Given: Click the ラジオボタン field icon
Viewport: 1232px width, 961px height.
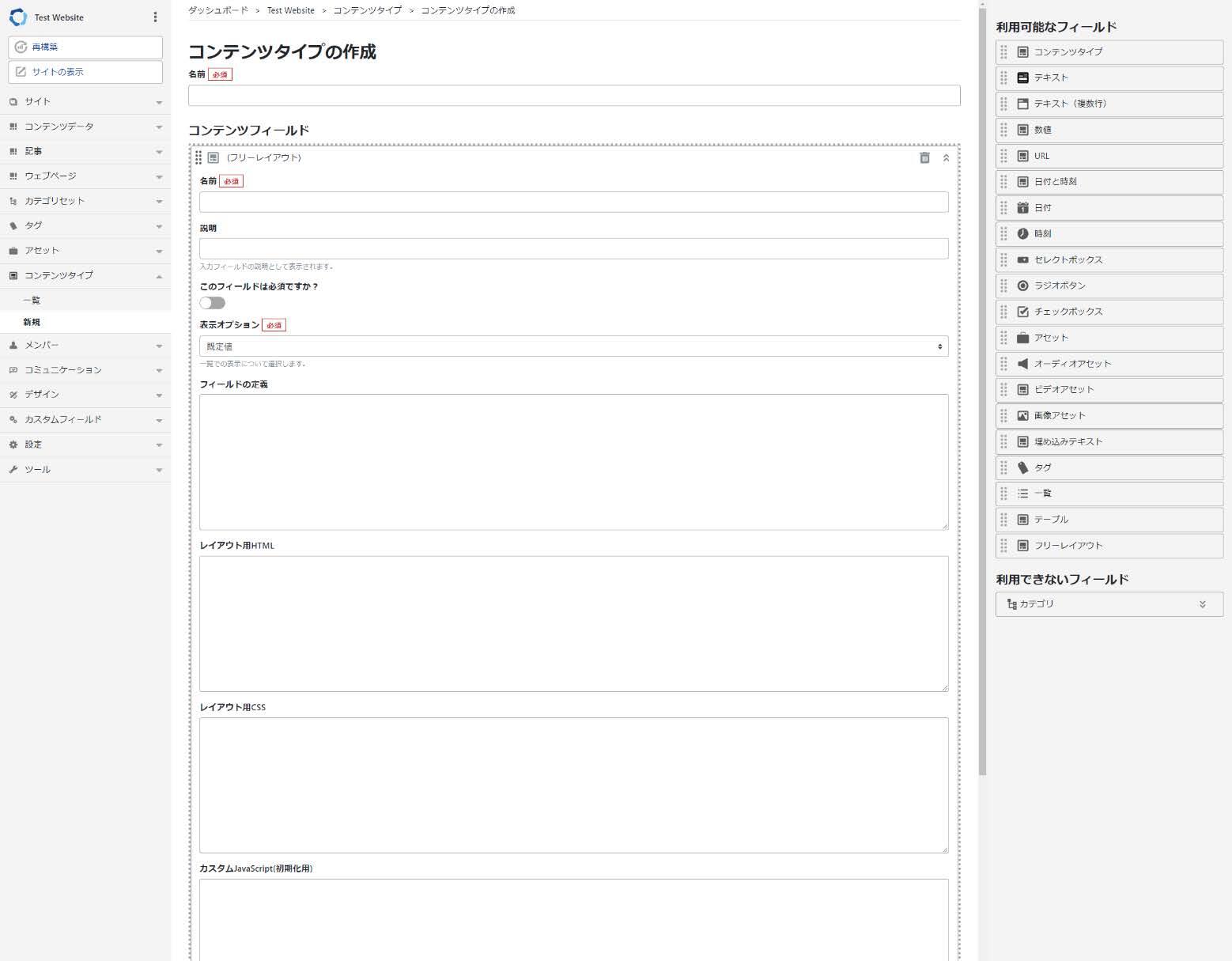Looking at the screenshot, I should coord(1022,286).
